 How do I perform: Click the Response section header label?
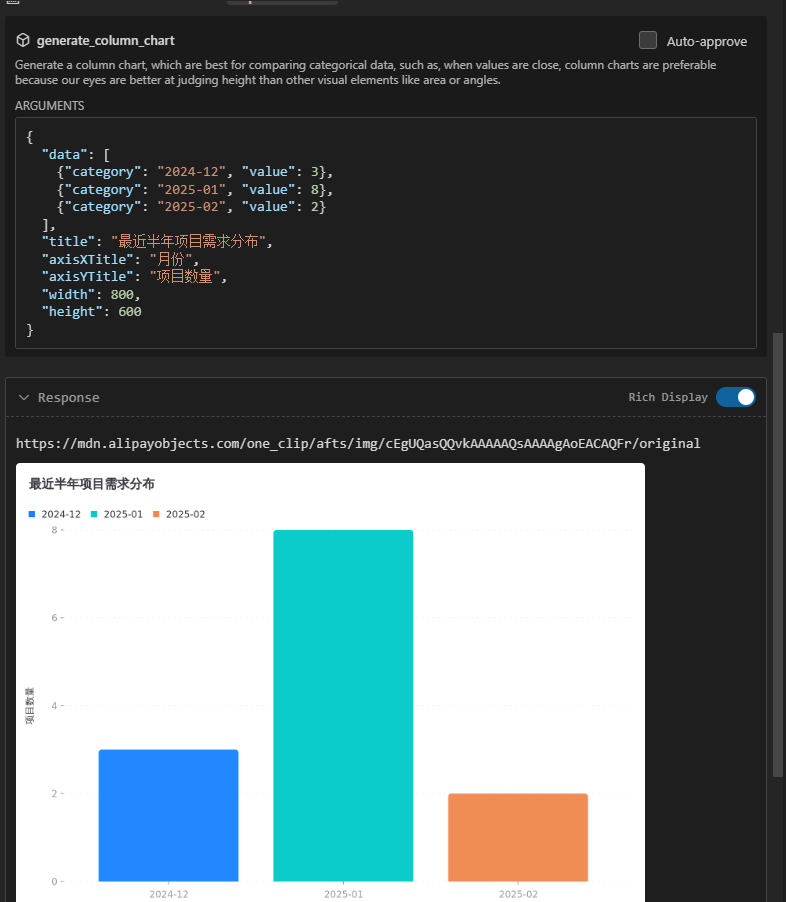click(x=68, y=397)
